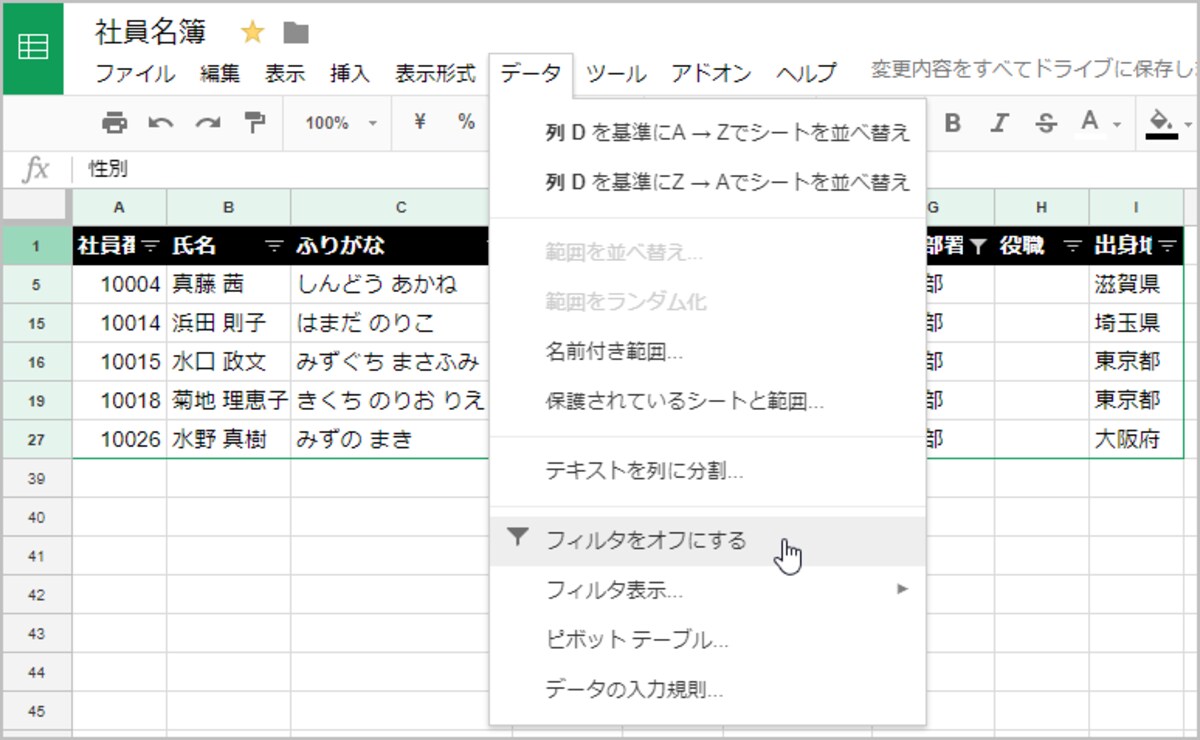The image size is (1200, 740).
Task: Open the ヘルプ menu
Action: point(806,73)
